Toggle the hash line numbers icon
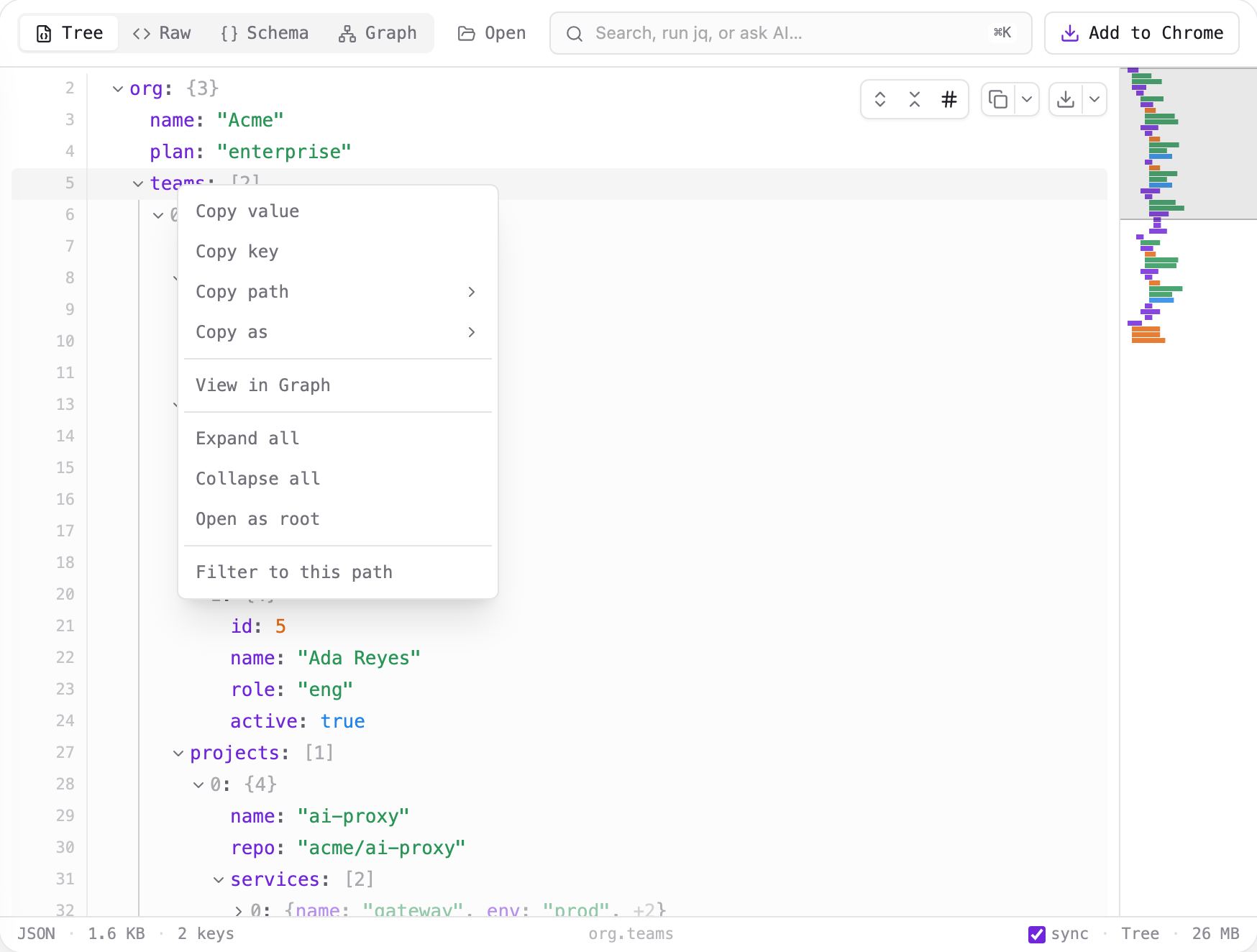Viewport: 1257px width, 952px height. (x=949, y=99)
